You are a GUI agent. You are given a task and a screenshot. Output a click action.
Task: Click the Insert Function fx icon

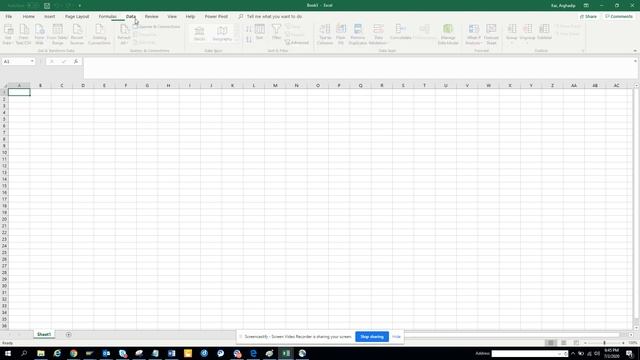tap(76, 61)
